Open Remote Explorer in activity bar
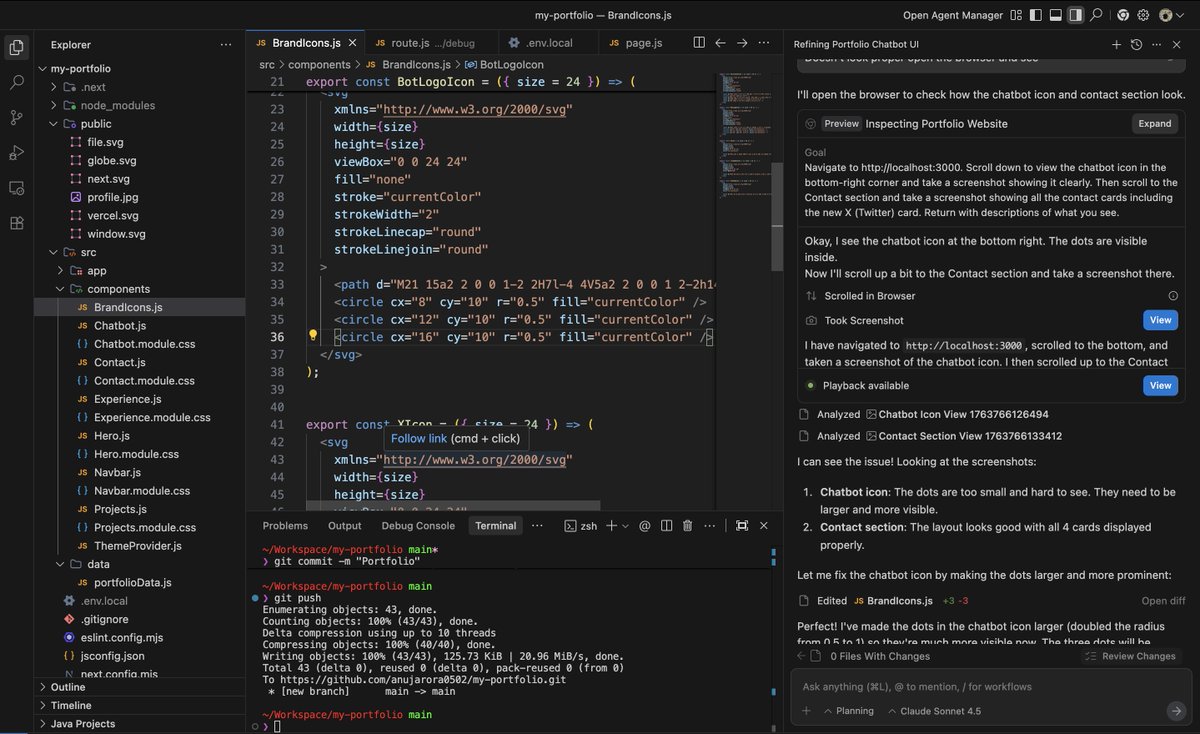This screenshot has height=734, width=1200. (x=16, y=187)
